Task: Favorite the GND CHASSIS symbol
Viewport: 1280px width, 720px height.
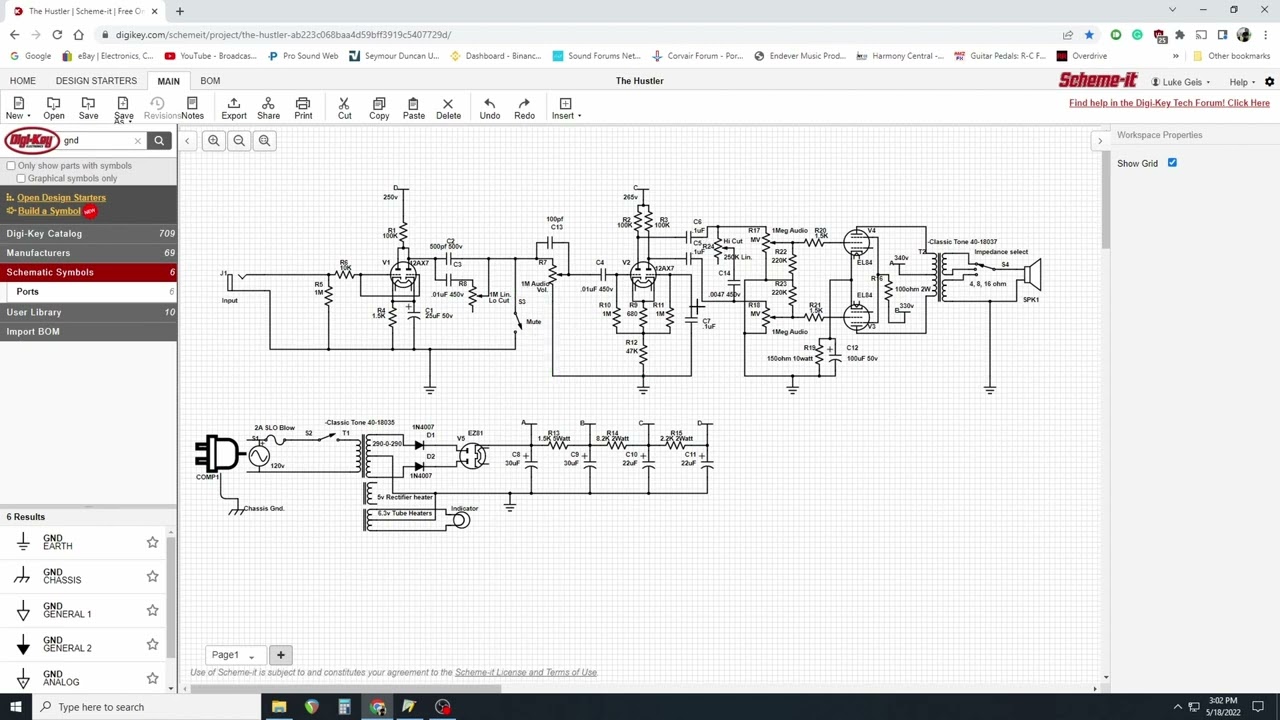Action: (x=152, y=576)
